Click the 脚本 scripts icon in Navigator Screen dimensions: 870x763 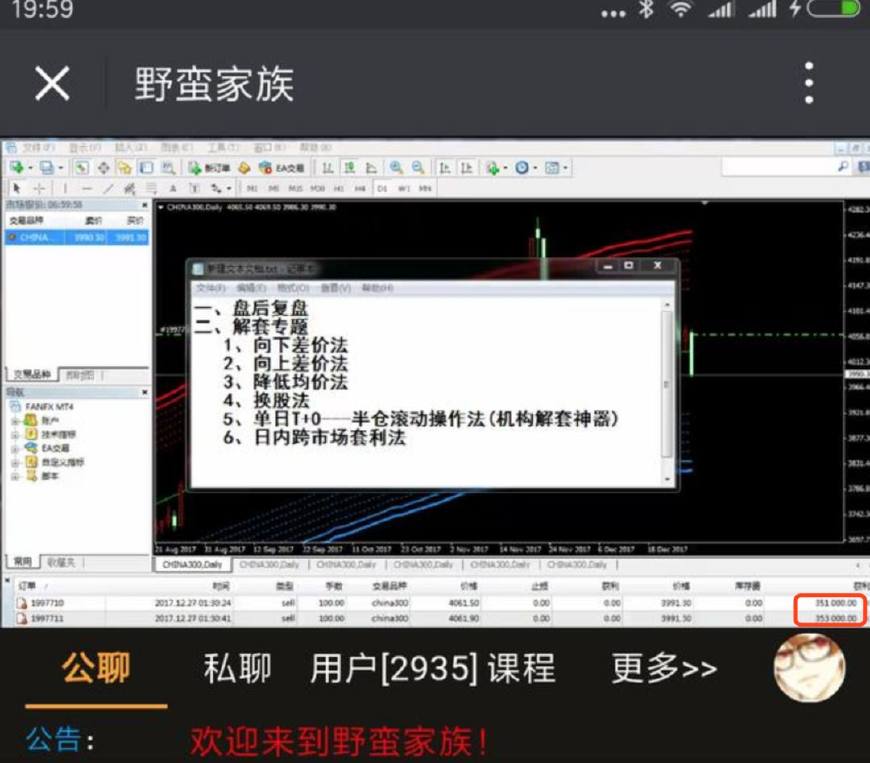pyautogui.click(x=31, y=473)
